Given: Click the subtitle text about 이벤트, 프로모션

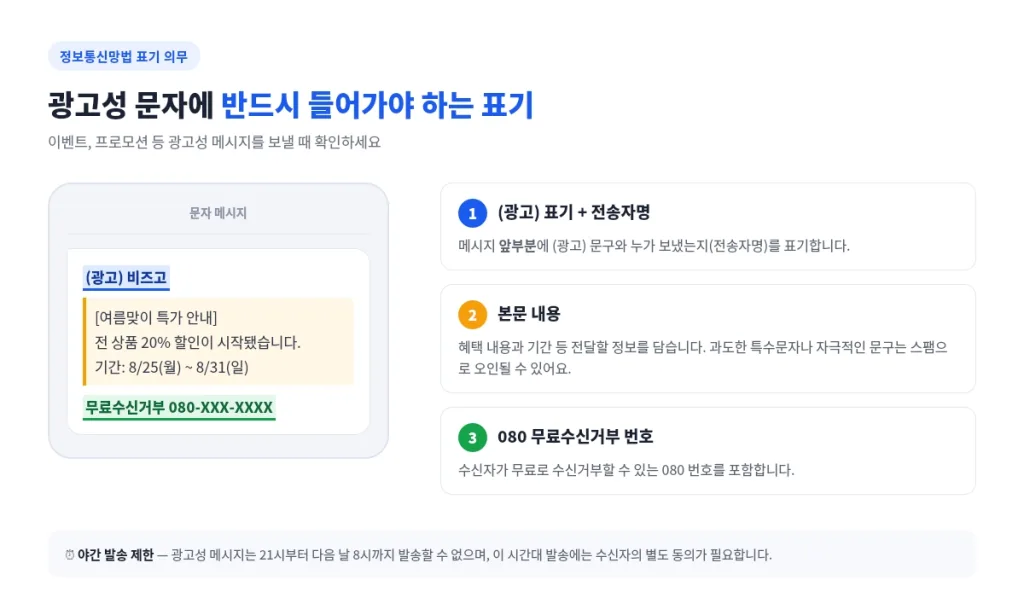Looking at the screenshot, I should click(214, 142).
